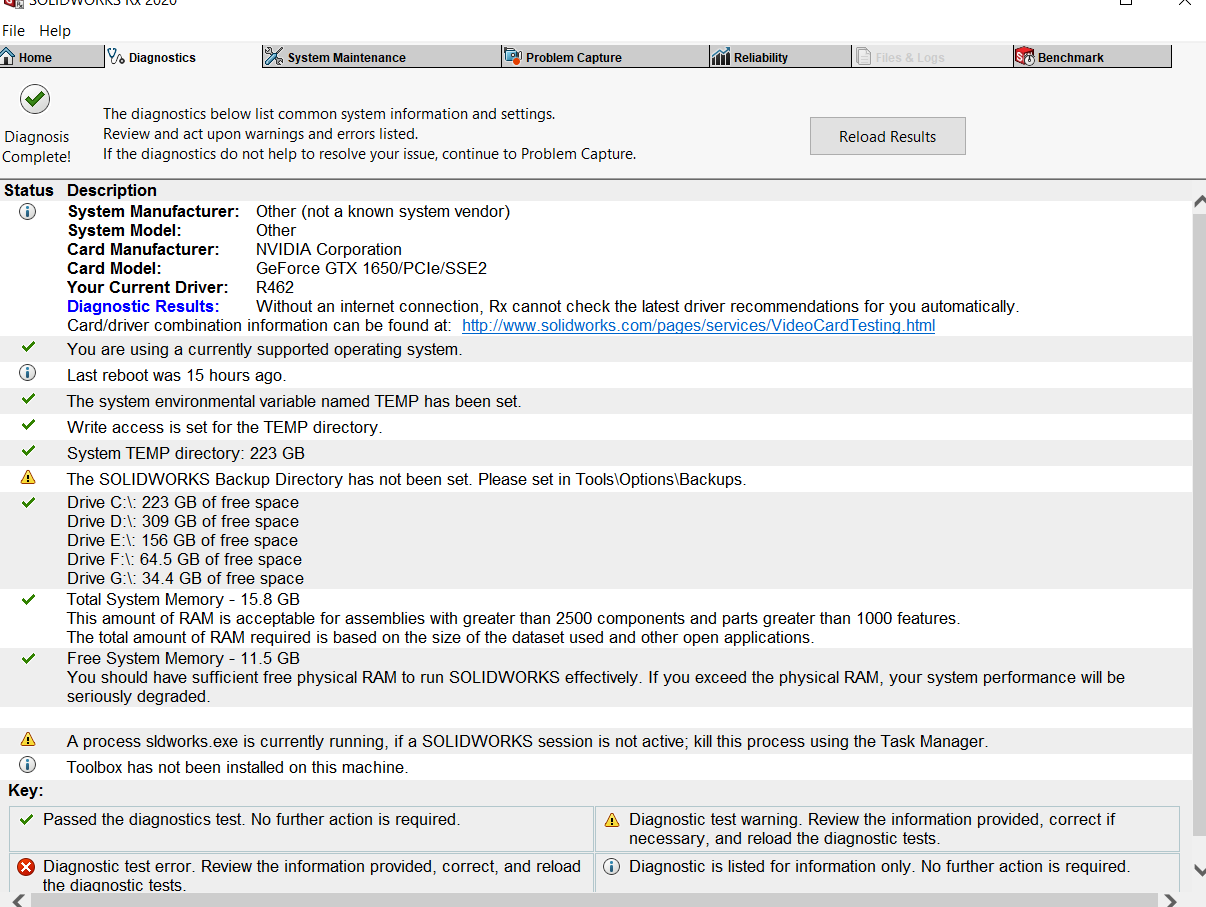Click the check icon beside Drive C free space
This screenshot has height=907, width=1206.
pos(28,501)
